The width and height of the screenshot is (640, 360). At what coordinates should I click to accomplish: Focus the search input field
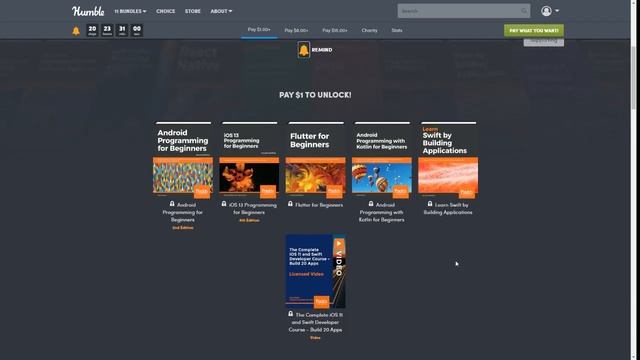coord(464,11)
